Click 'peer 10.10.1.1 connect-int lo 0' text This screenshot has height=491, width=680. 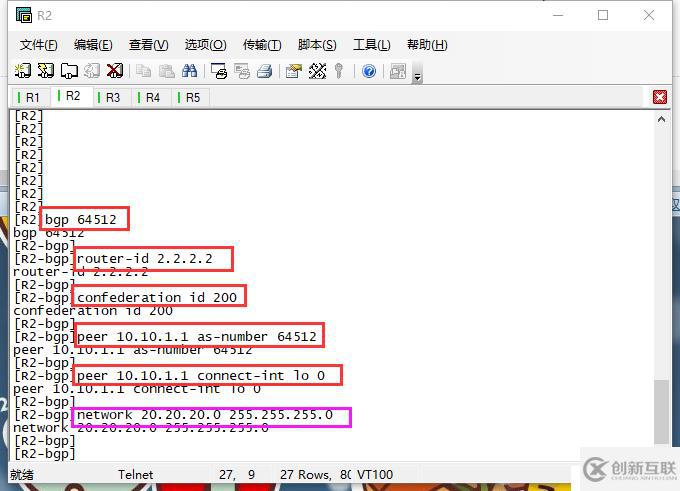pos(201,376)
